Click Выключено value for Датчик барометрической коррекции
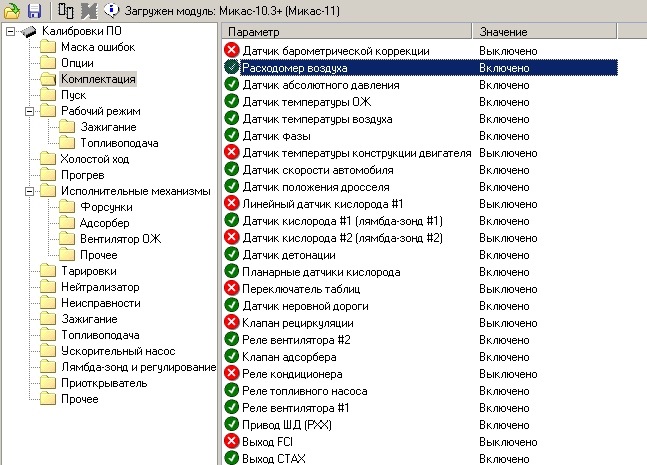Image resolution: width=647 pixels, height=465 pixels. [508, 51]
